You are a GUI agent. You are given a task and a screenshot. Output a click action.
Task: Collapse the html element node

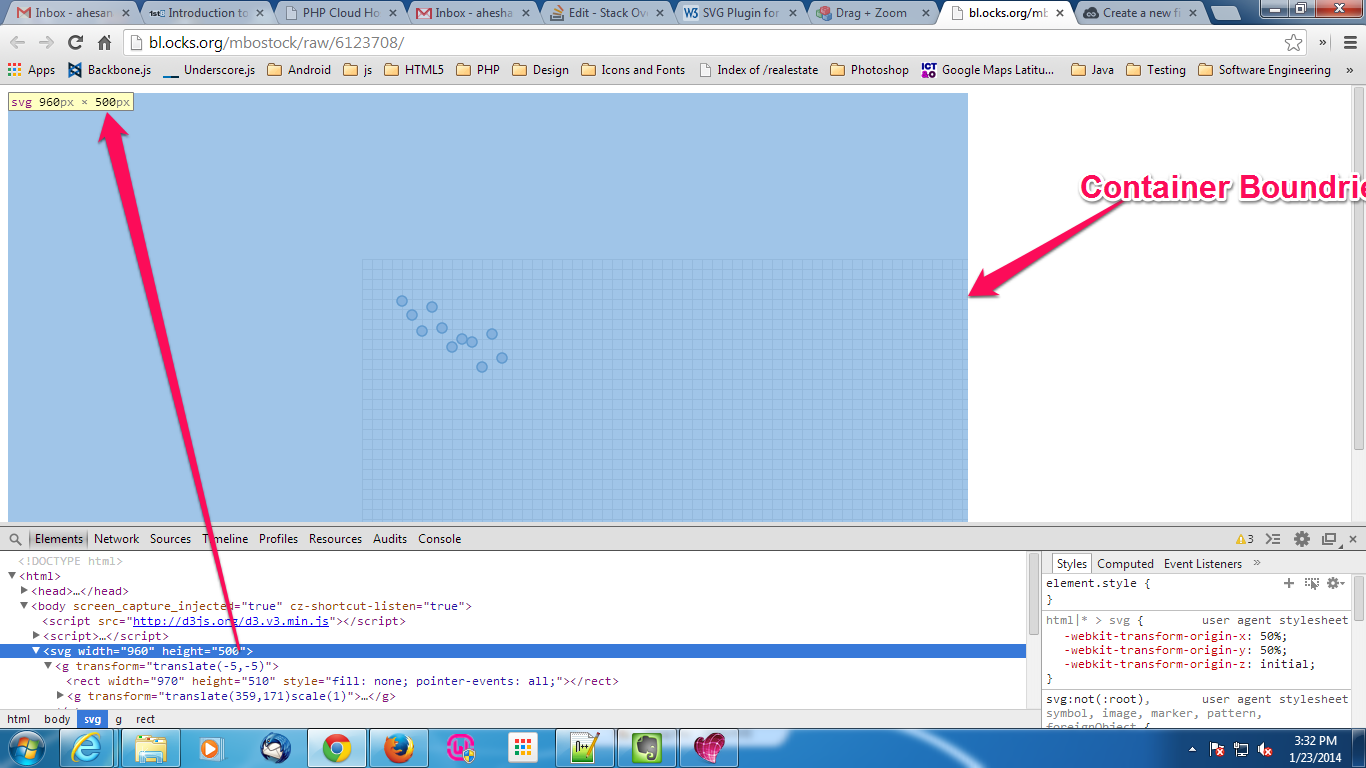(12, 576)
